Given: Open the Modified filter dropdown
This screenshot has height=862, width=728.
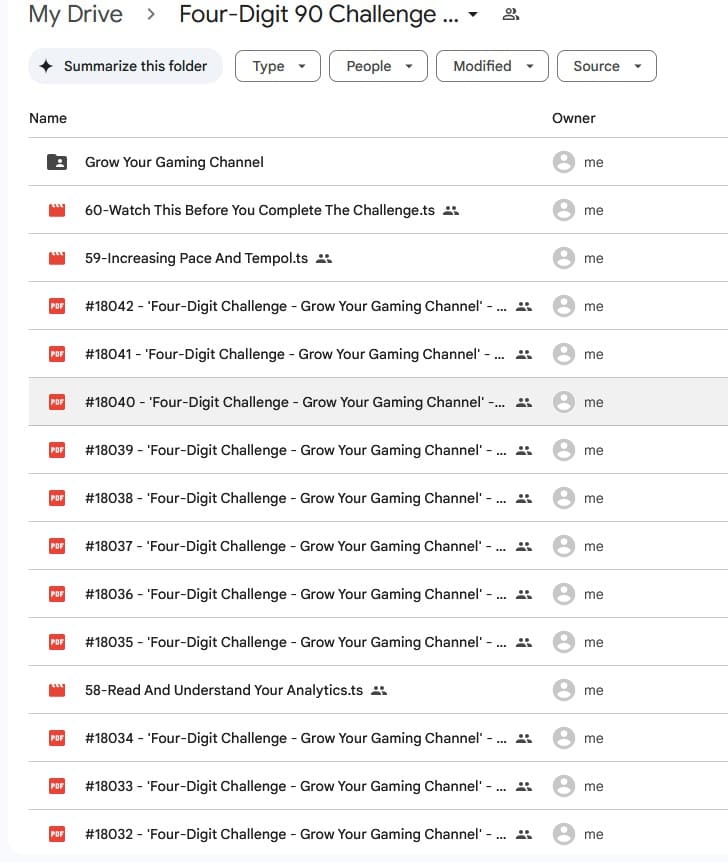Looking at the screenshot, I should [x=492, y=66].
